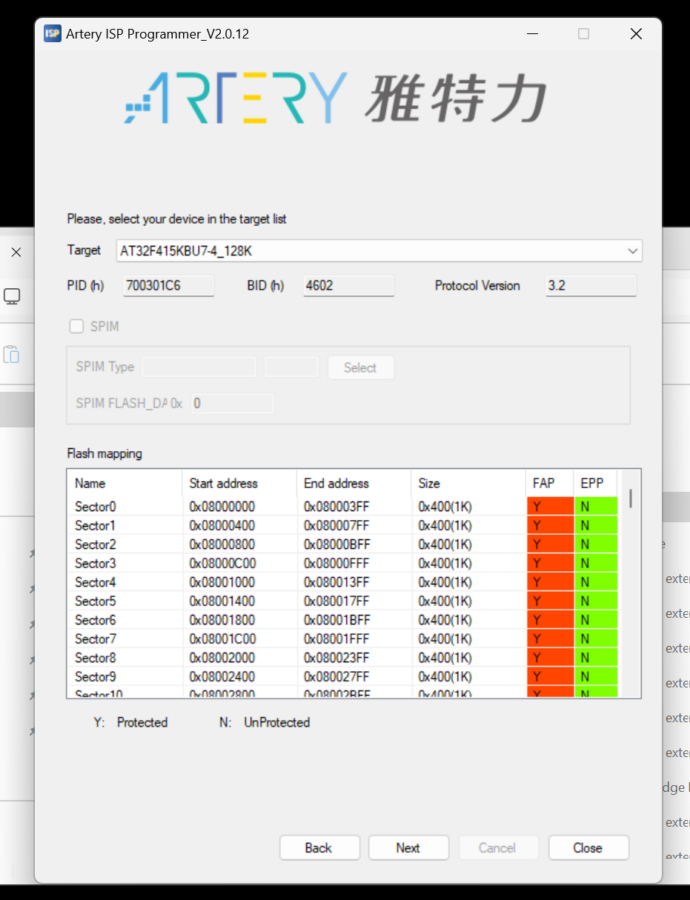
Task: Click the red FAP cell for Sector0
Action: click(x=550, y=507)
